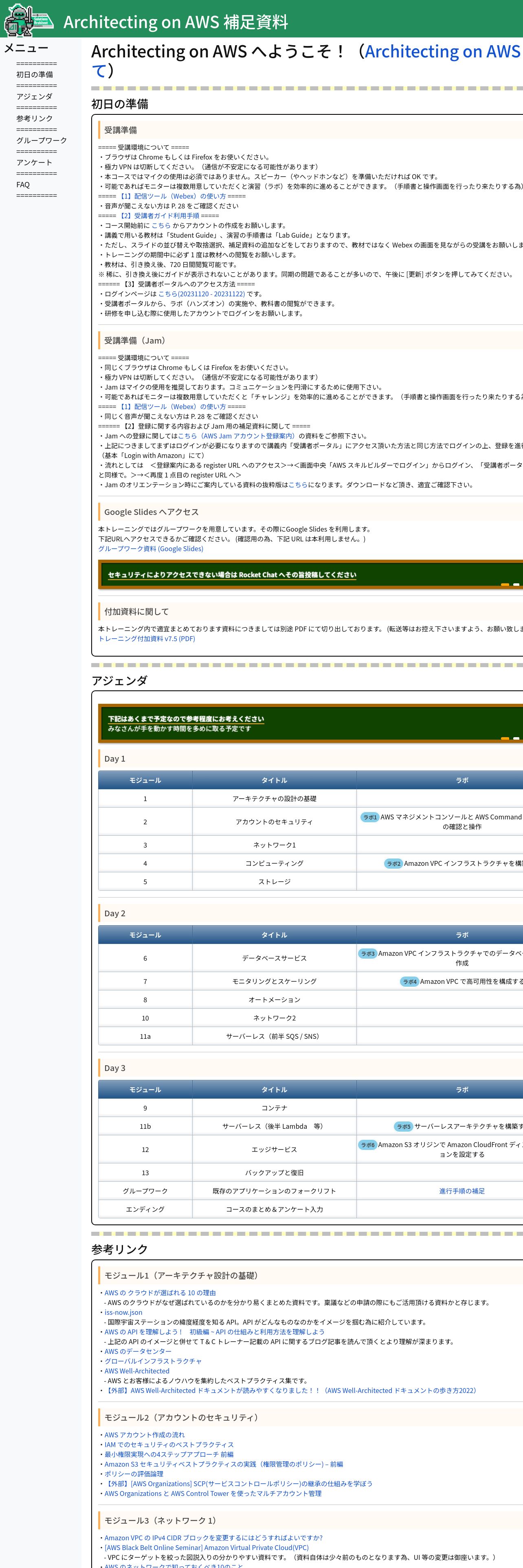The height and width of the screenshot is (1568, 523).
Task: Click コースのまとめ＆アンケート入力 cell
Action: click(x=275, y=1209)
